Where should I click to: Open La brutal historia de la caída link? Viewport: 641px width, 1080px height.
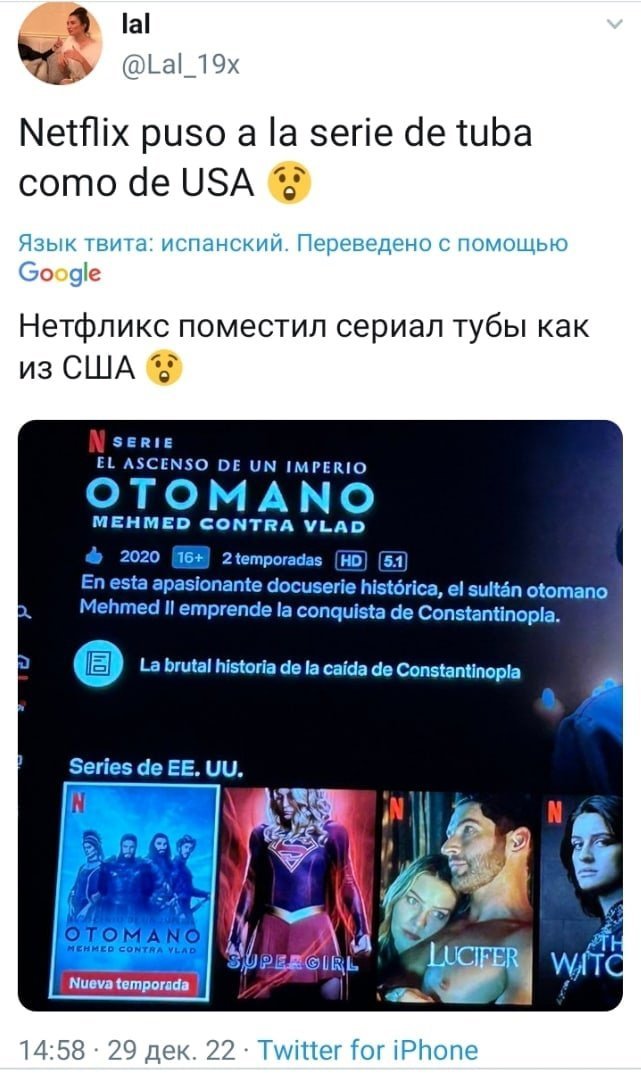pos(330,668)
